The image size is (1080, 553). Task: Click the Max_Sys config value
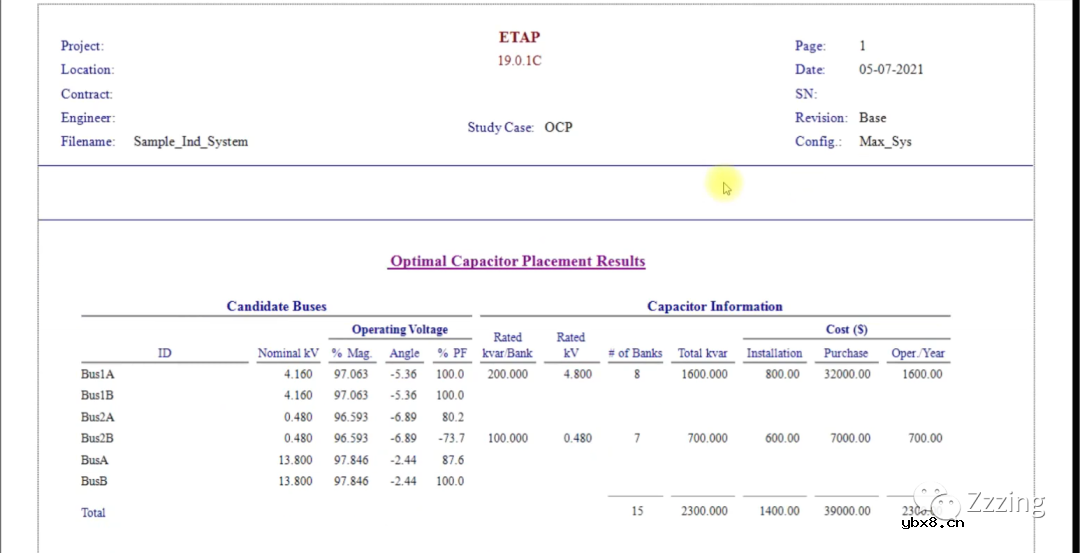[885, 142]
